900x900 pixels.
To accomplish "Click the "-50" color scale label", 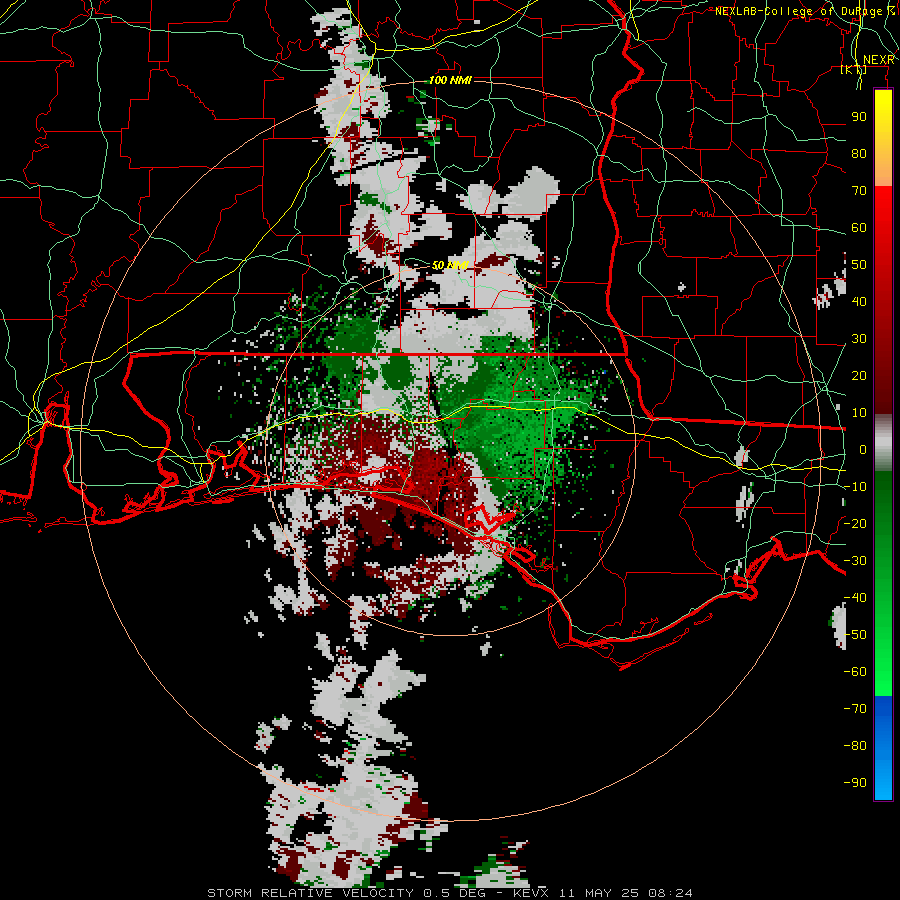I will click(x=855, y=635).
